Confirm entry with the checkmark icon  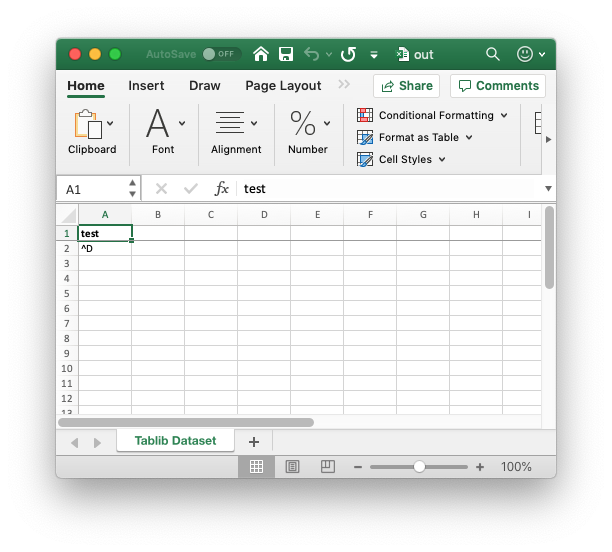tap(191, 189)
